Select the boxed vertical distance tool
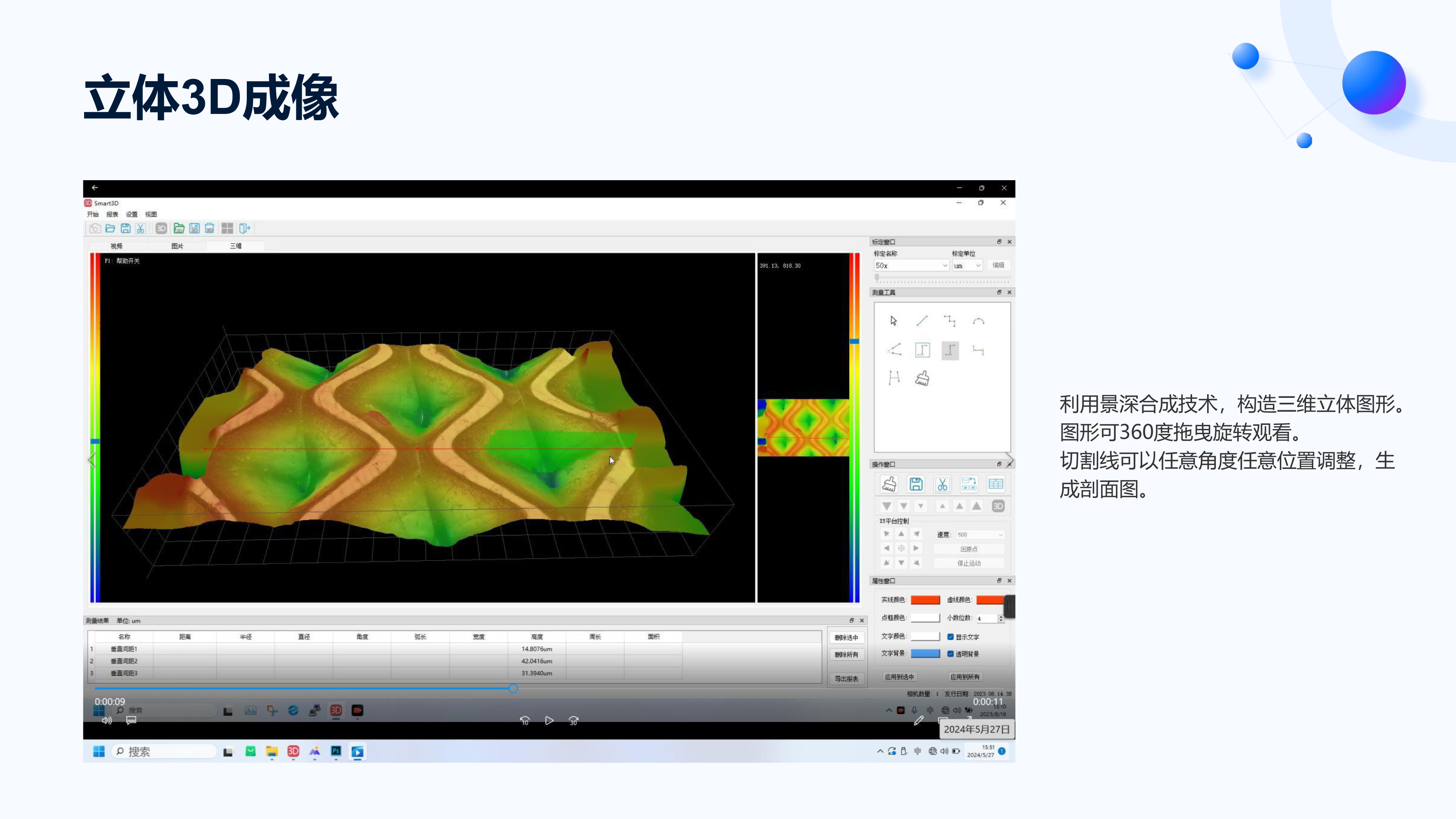The height and width of the screenshot is (819, 1456). (x=922, y=350)
